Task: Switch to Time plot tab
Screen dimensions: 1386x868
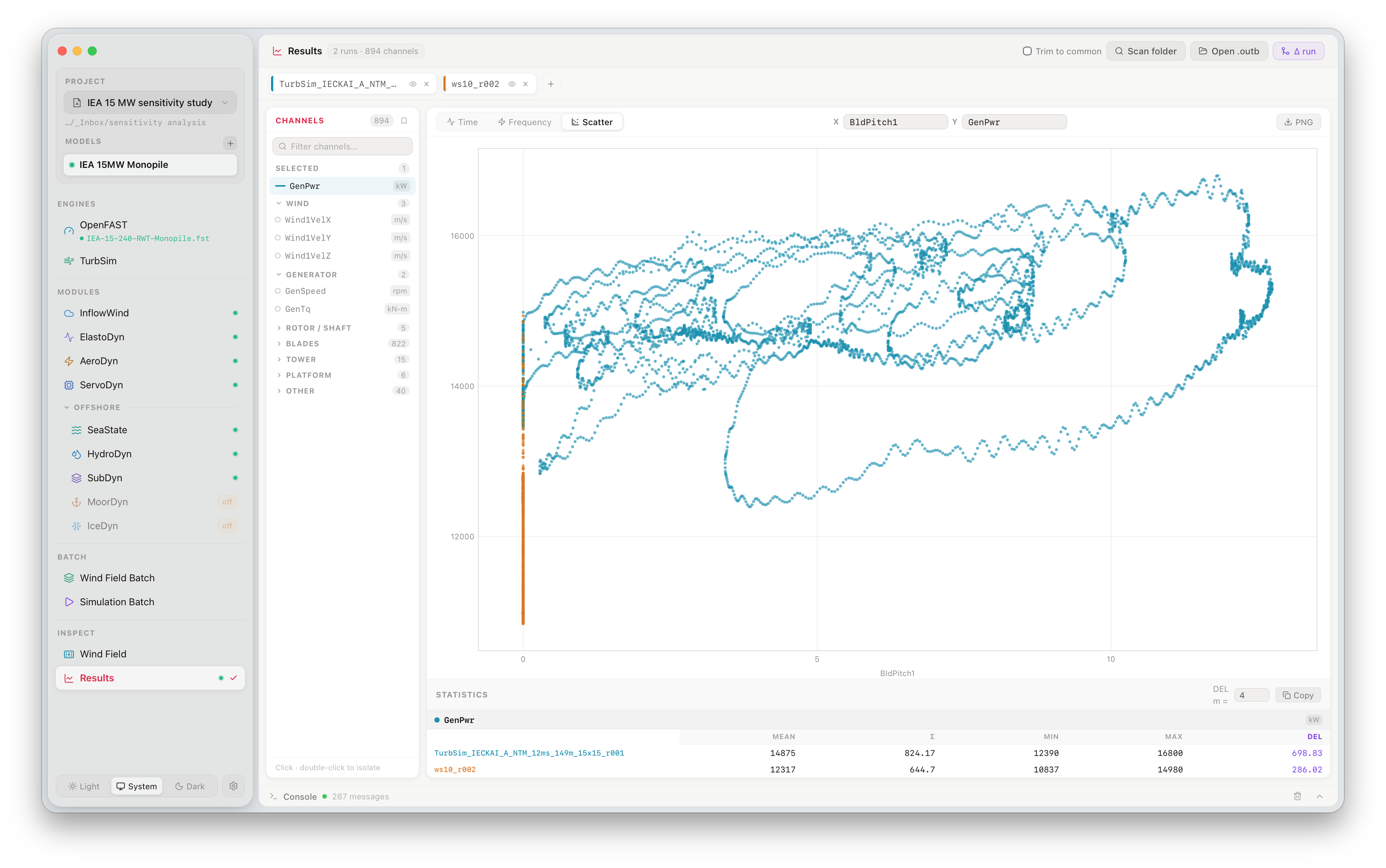Action: (x=462, y=122)
